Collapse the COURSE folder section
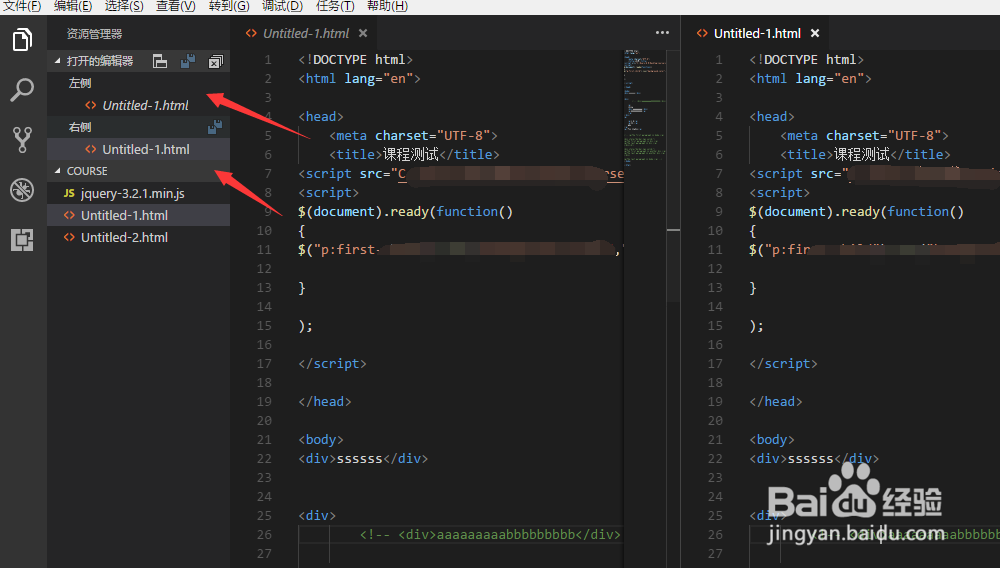1000x568 pixels. coord(57,171)
